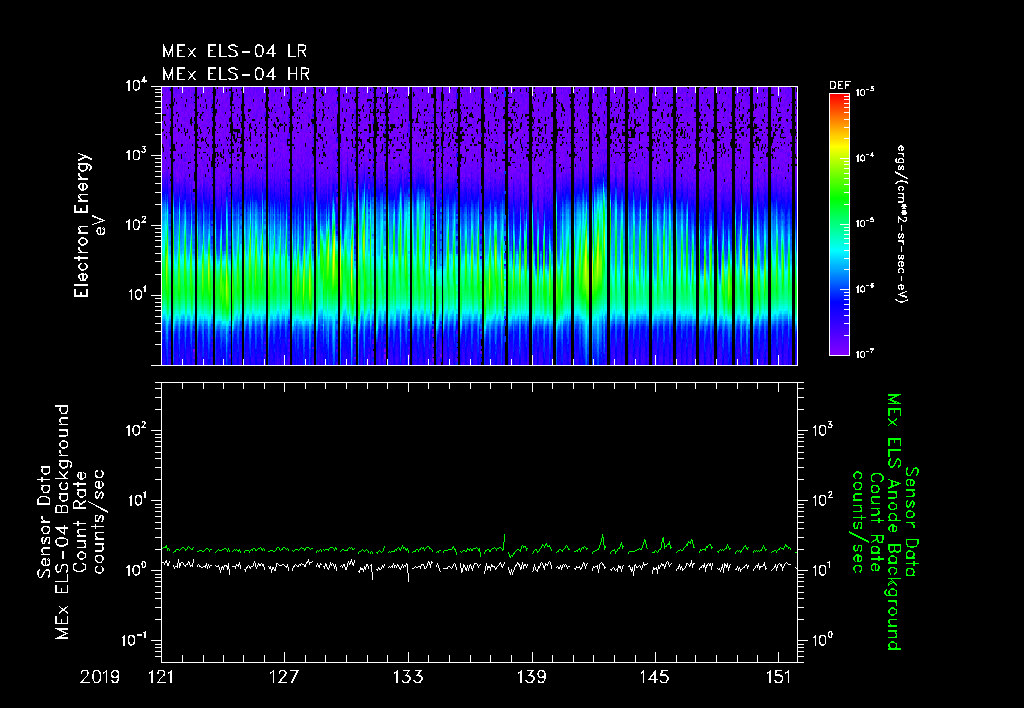This screenshot has width=1024, height=708.
Task: Click the MEx ELS-04 LR title label
Action: click(x=234, y=51)
